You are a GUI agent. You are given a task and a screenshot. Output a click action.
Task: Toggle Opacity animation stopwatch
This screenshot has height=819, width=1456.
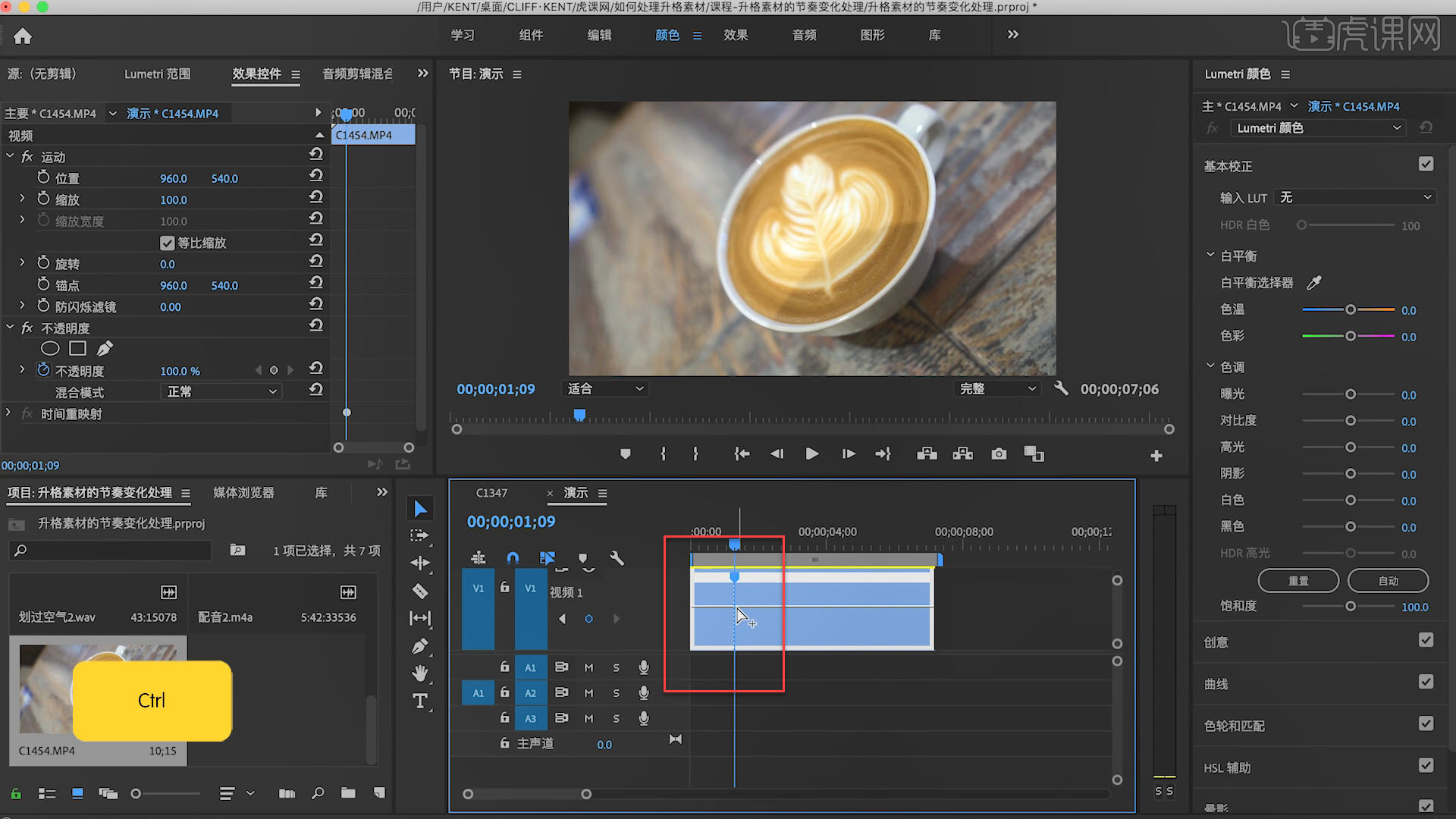click(x=43, y=370)
